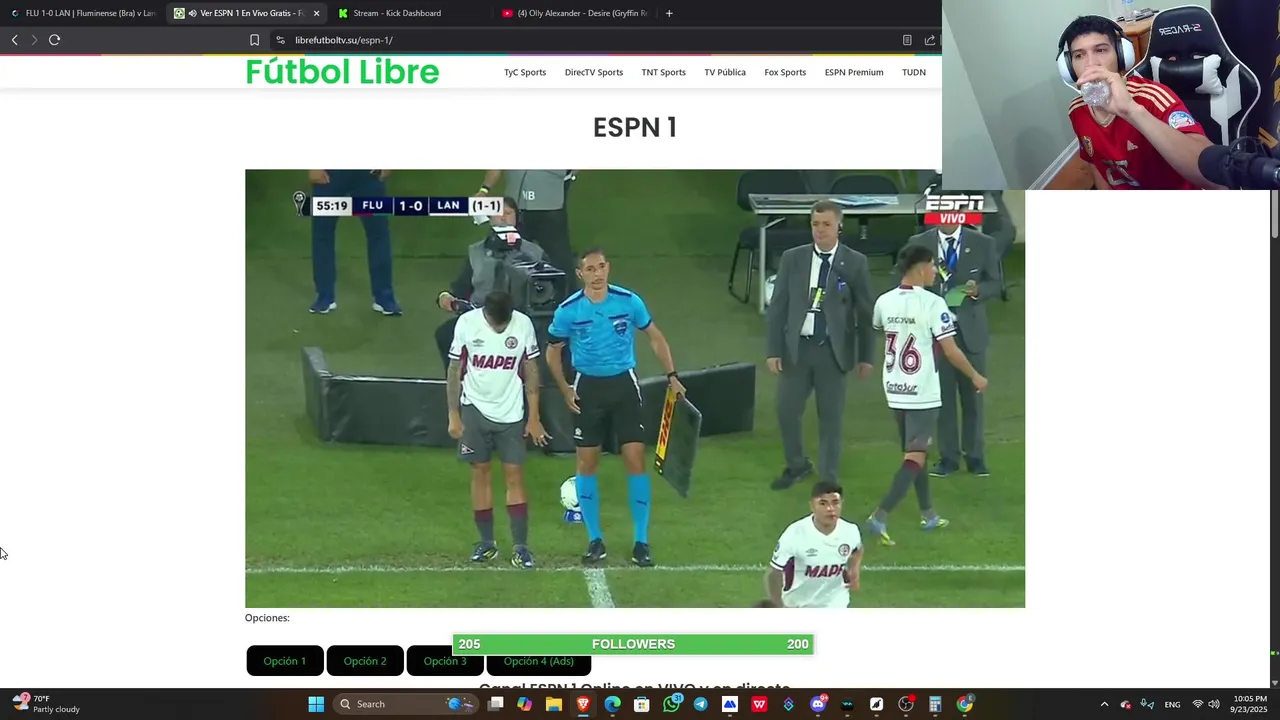This screenshot has width=1280, height=720.
Task: Open Telegram from the taskbar
Action: (700, 704)
